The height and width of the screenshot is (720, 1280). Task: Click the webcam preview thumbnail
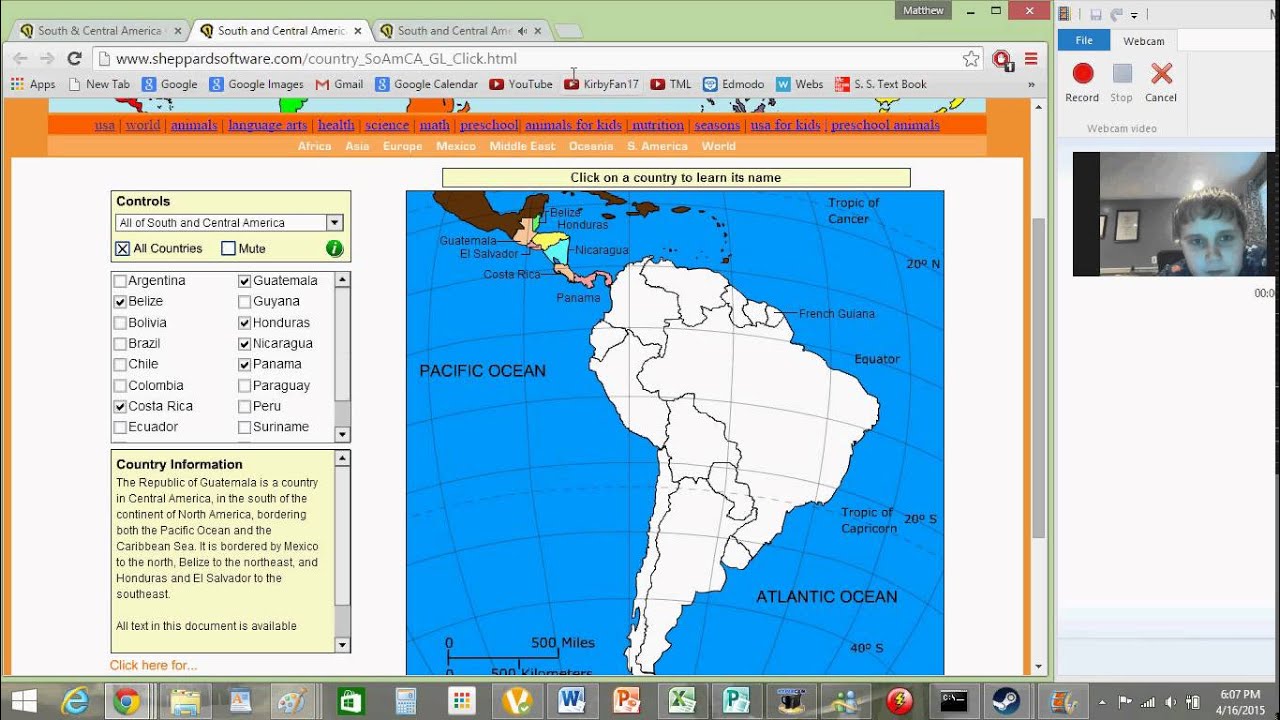tap(1175, 214)
